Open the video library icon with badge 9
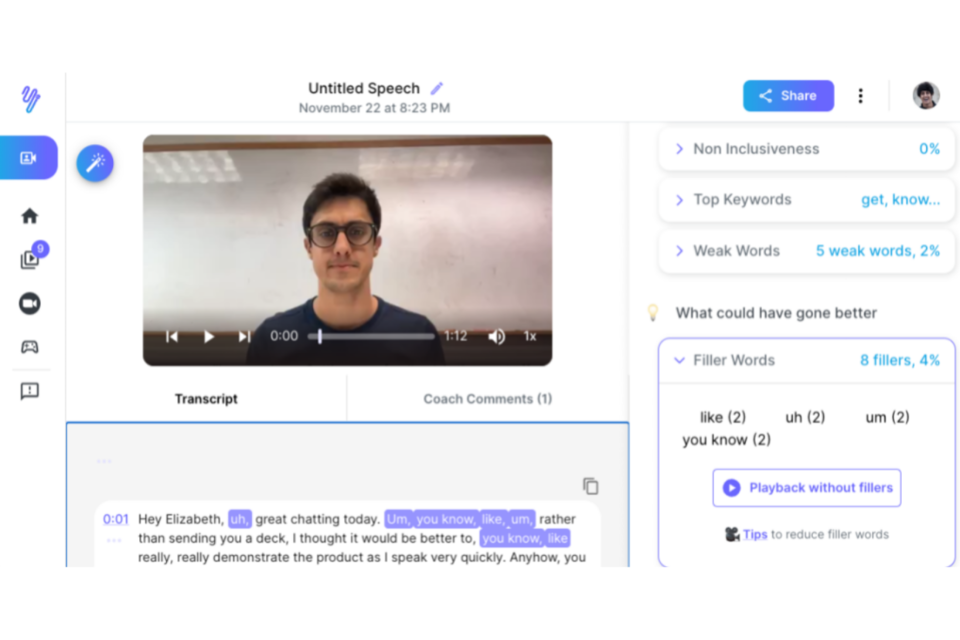This screenshot has height=640, width=960. pos(30,259)
